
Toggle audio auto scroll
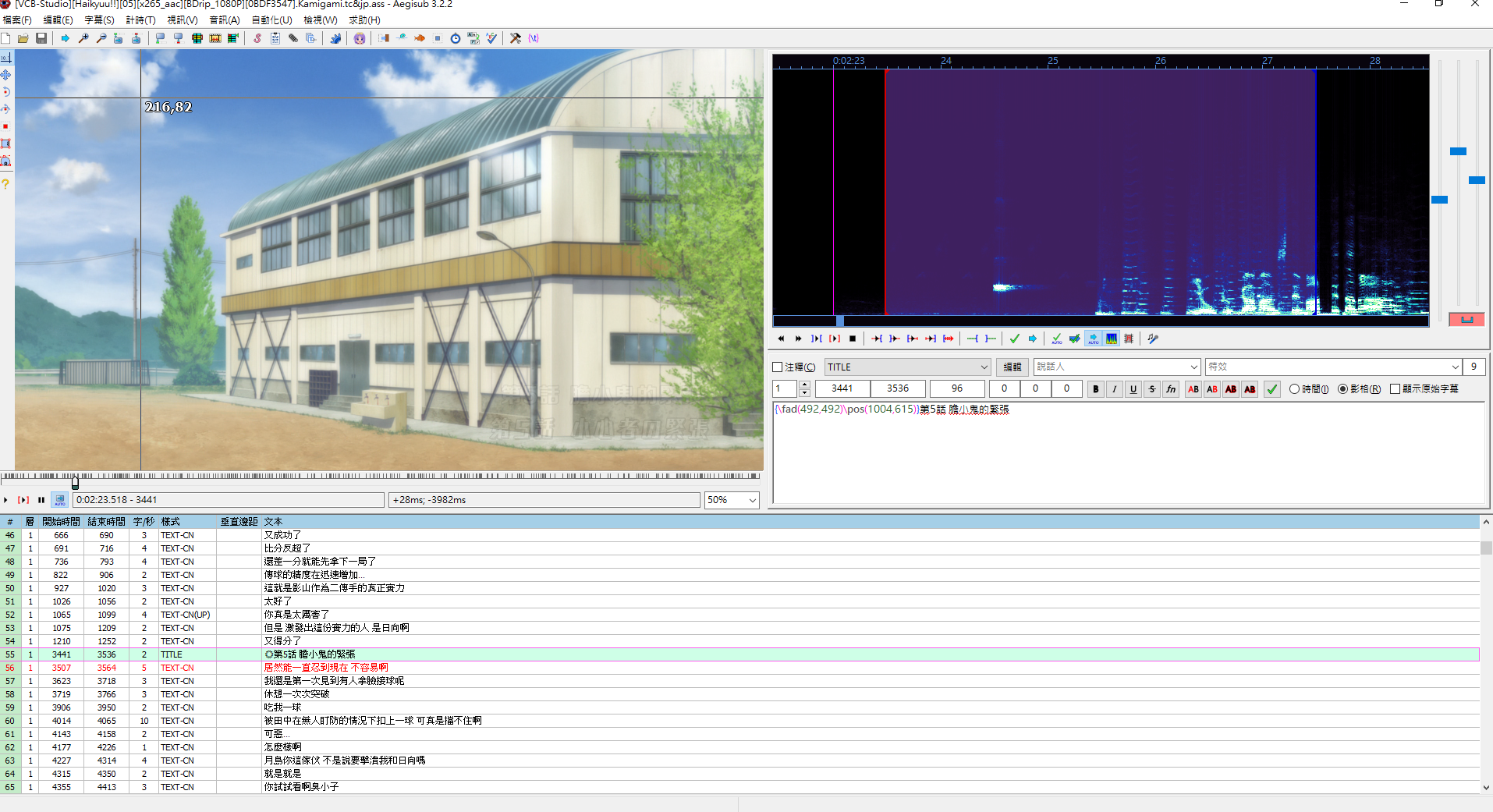(1093, 339)
